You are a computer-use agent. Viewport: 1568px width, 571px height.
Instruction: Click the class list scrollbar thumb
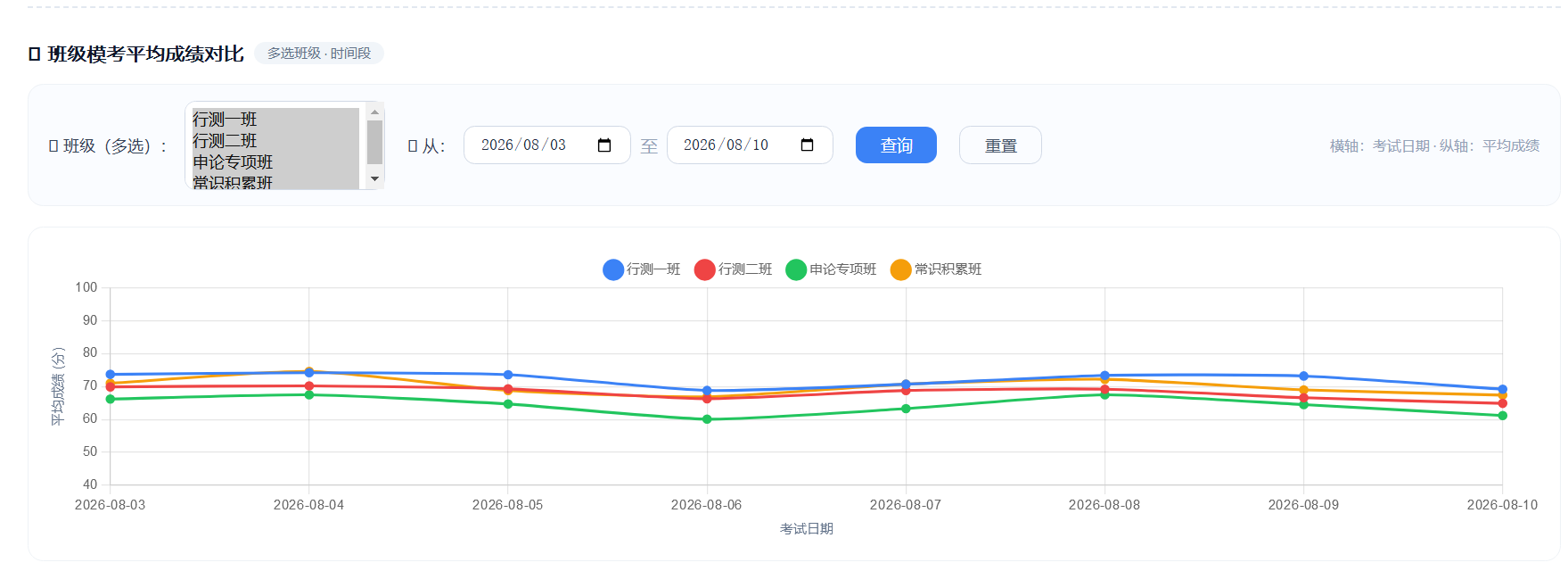point(374,142)
